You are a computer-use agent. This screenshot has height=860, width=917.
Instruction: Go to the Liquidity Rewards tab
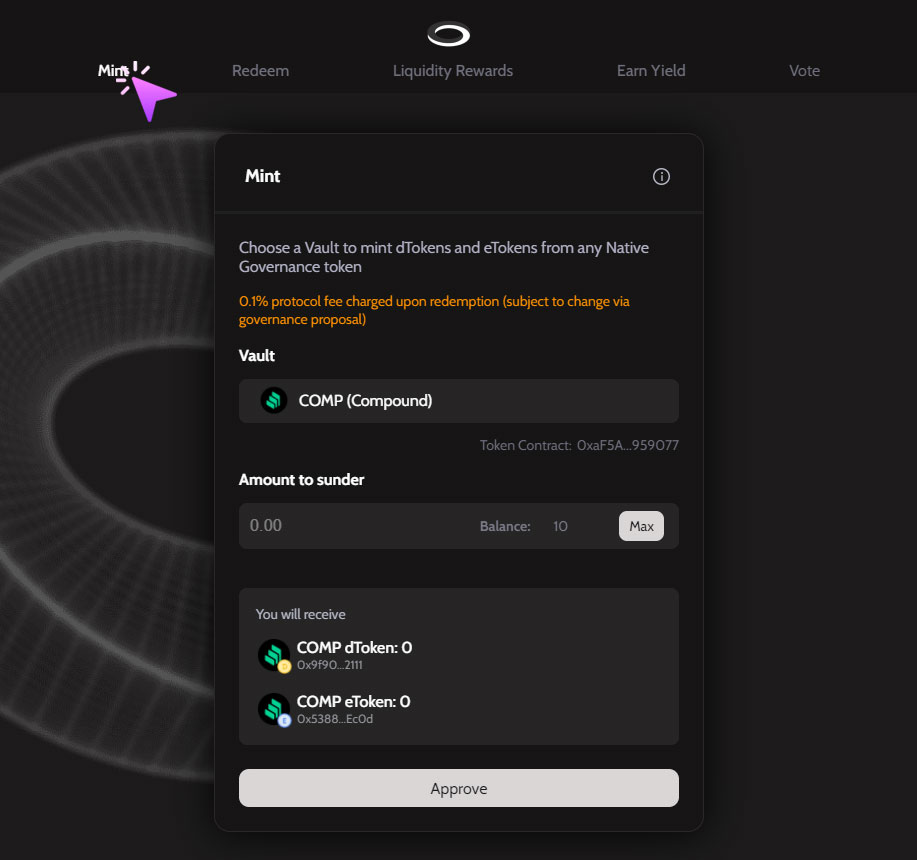(x=453, y=71)
